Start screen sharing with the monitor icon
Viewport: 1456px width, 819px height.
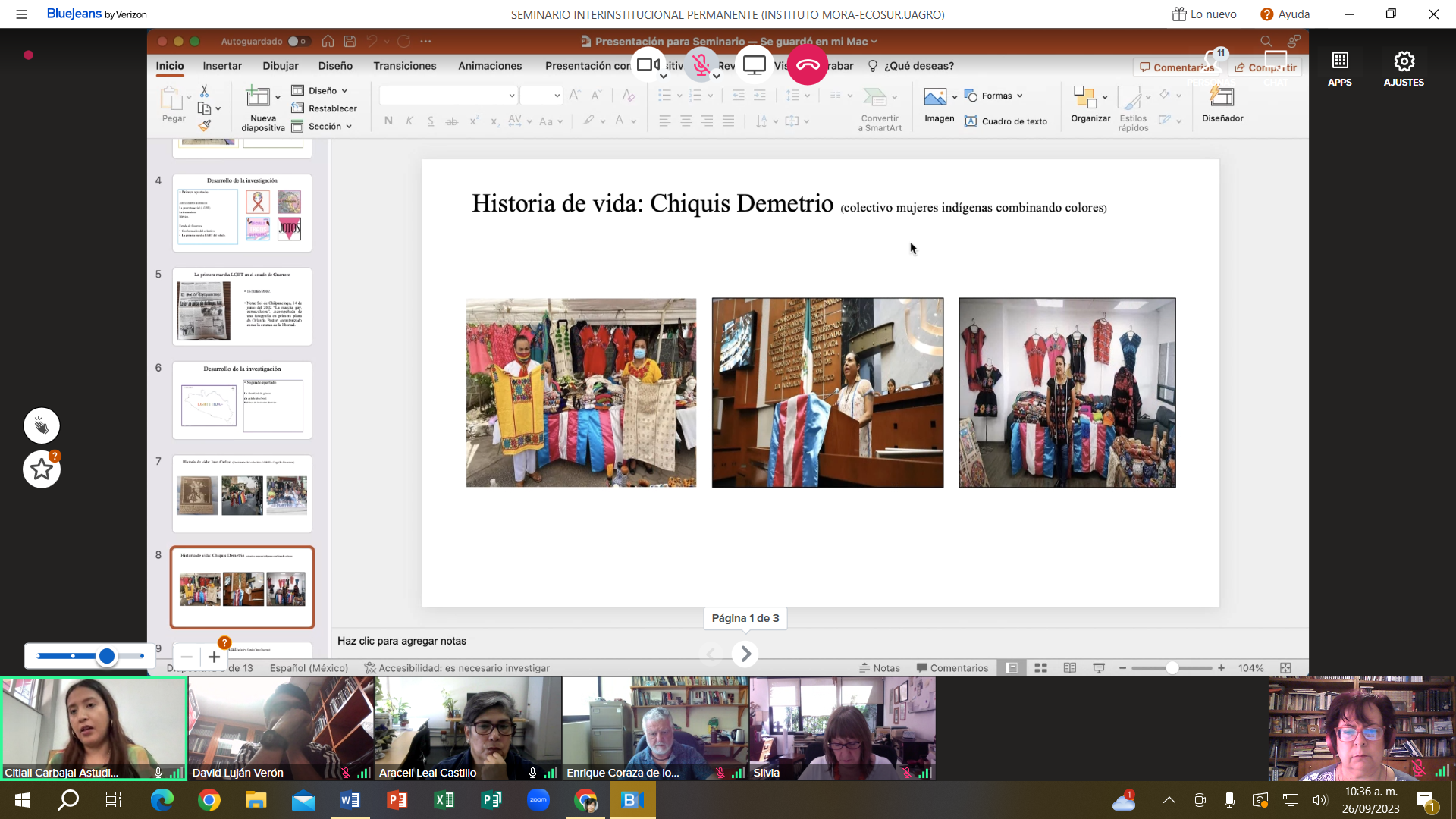[x=755, y=65]
